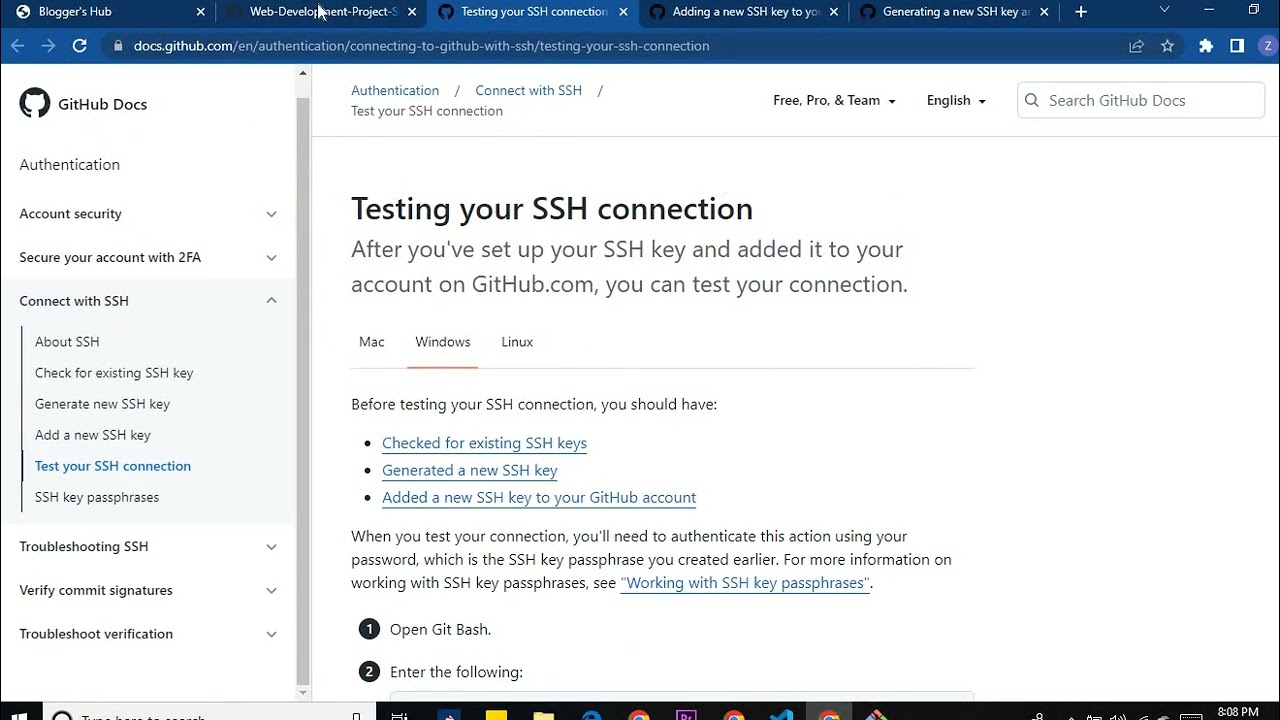Open the tab search chevron

tap(1164, 10)
